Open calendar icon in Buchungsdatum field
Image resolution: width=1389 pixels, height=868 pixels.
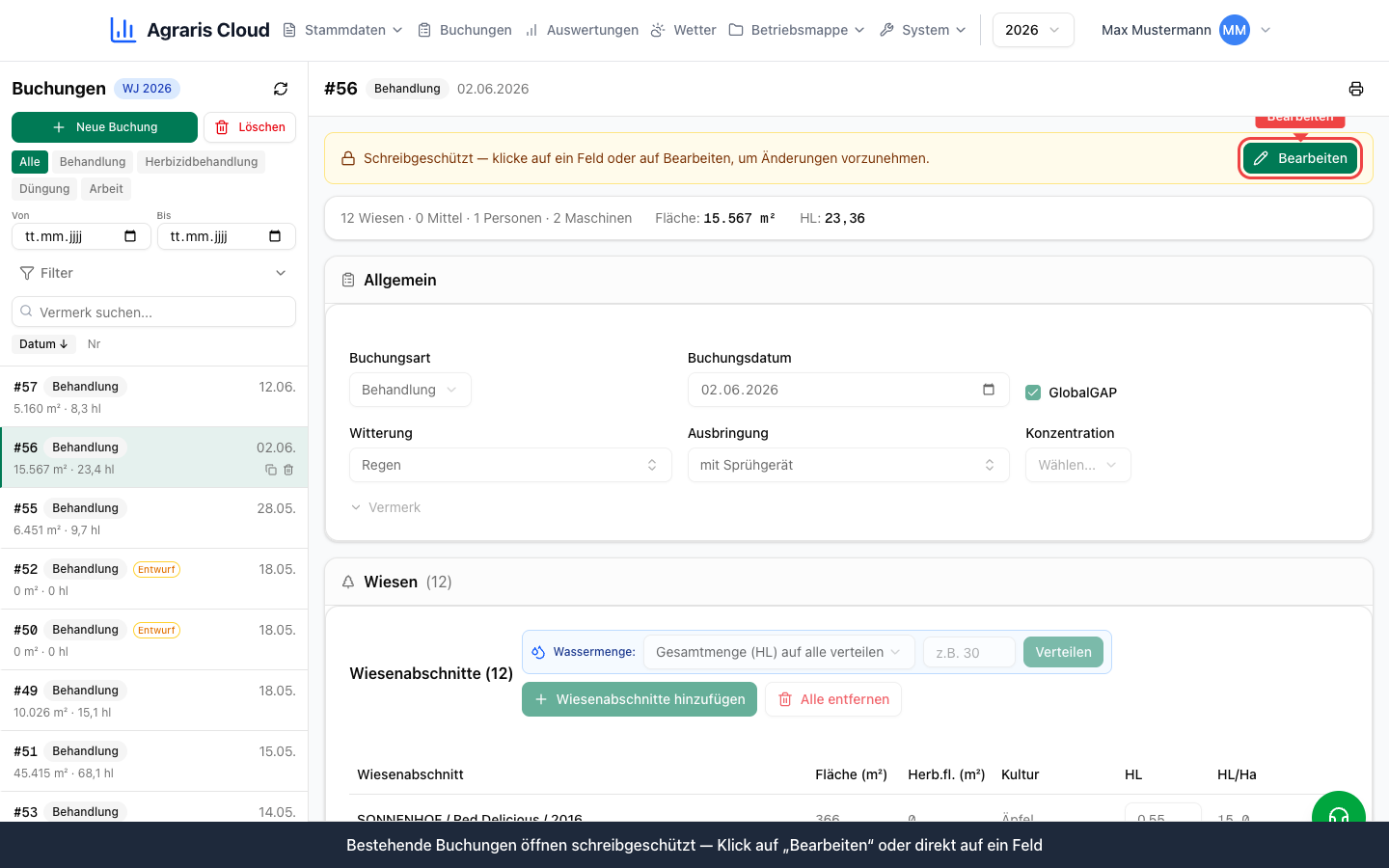pos(989,390)
